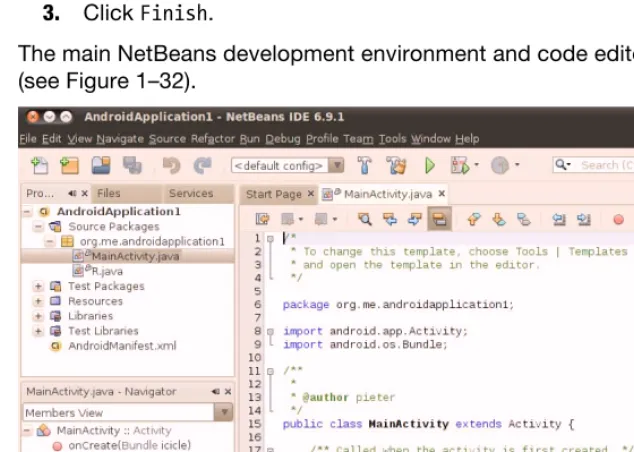Click Shift Line Left editor icon
634x452 pixels.
click(559, 219)
